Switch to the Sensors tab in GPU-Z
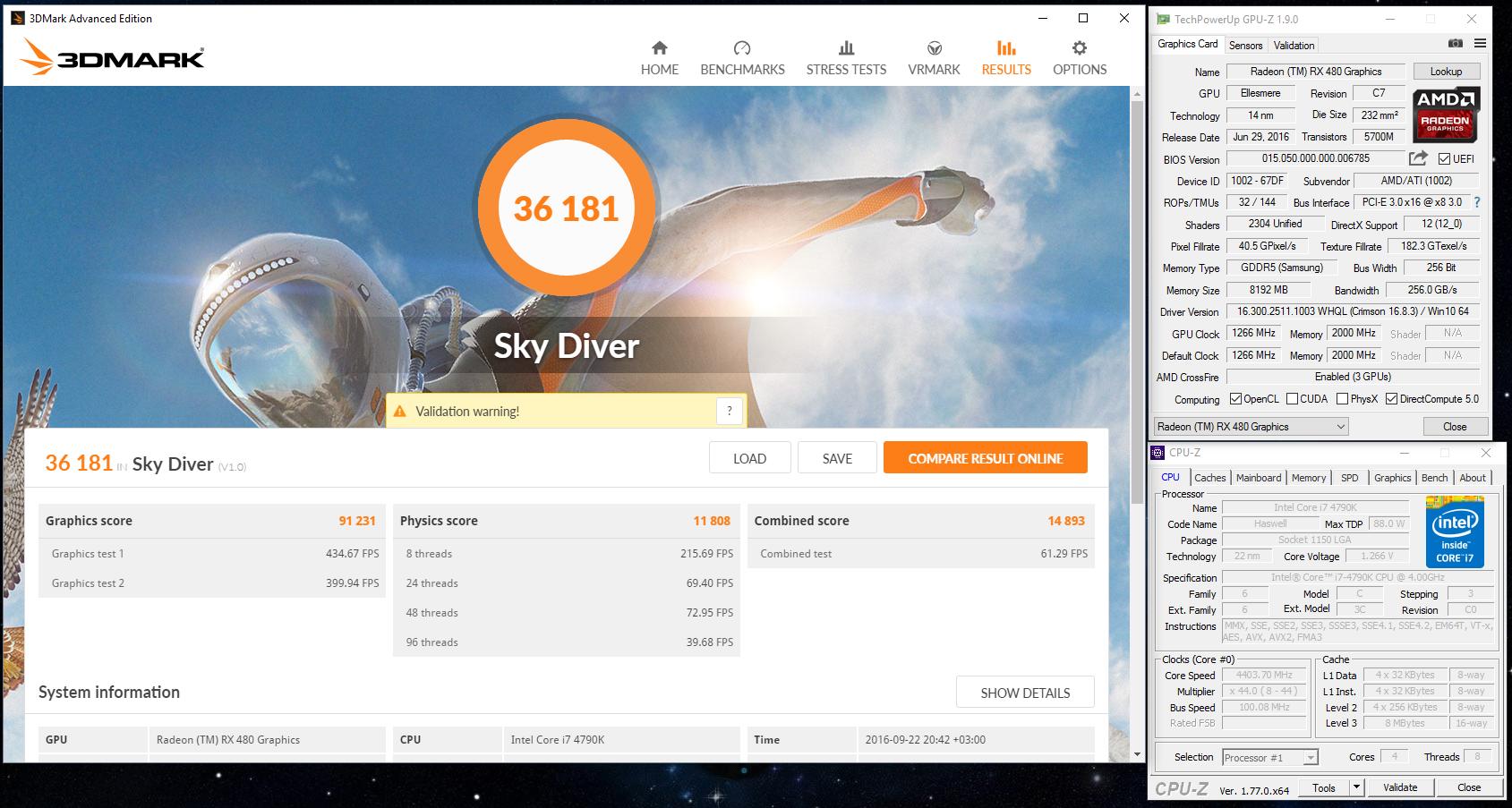 tap(1245, 46)
